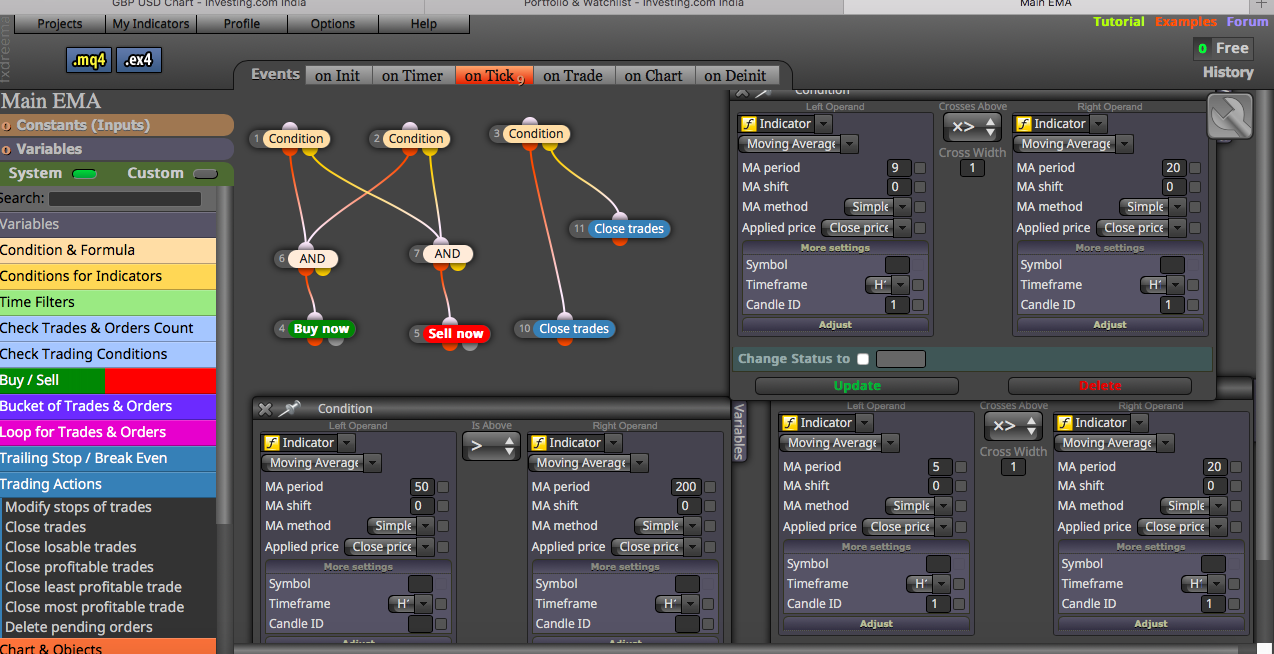
Task: Open the Is Above operator selector
Action: (x=491, y=446)
